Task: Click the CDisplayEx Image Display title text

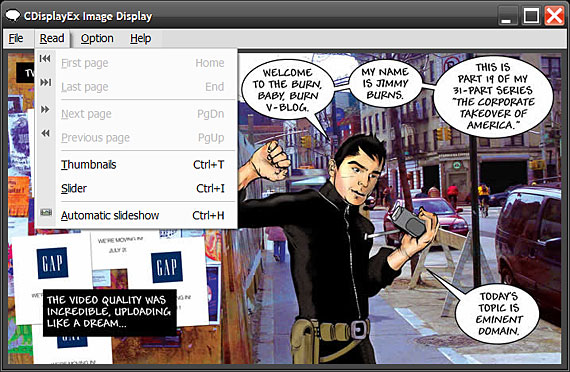Action: [x=88, y=16]
